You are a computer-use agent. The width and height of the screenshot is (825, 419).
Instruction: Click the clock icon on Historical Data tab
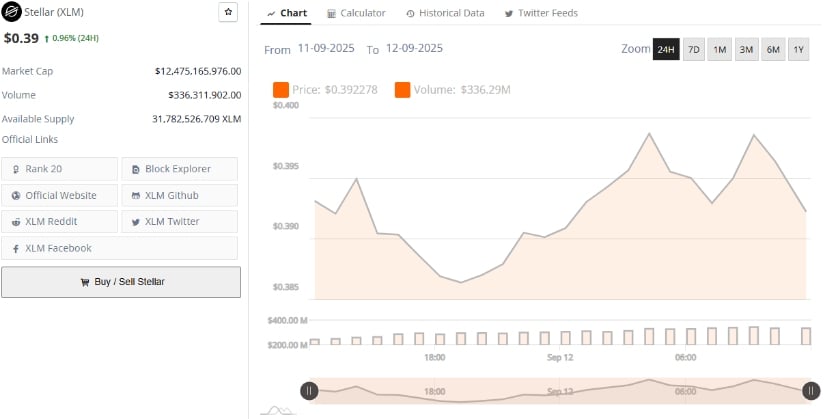410,14
